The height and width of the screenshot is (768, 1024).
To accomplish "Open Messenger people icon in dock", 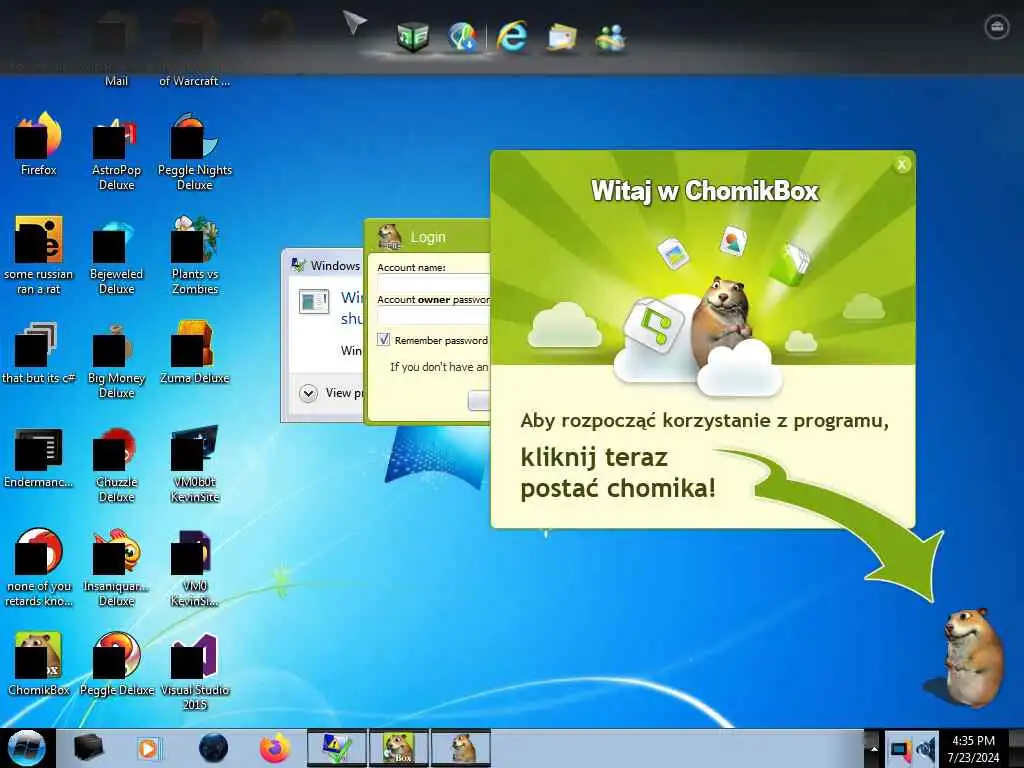I will pyautogui.click(x=611, y=37).
